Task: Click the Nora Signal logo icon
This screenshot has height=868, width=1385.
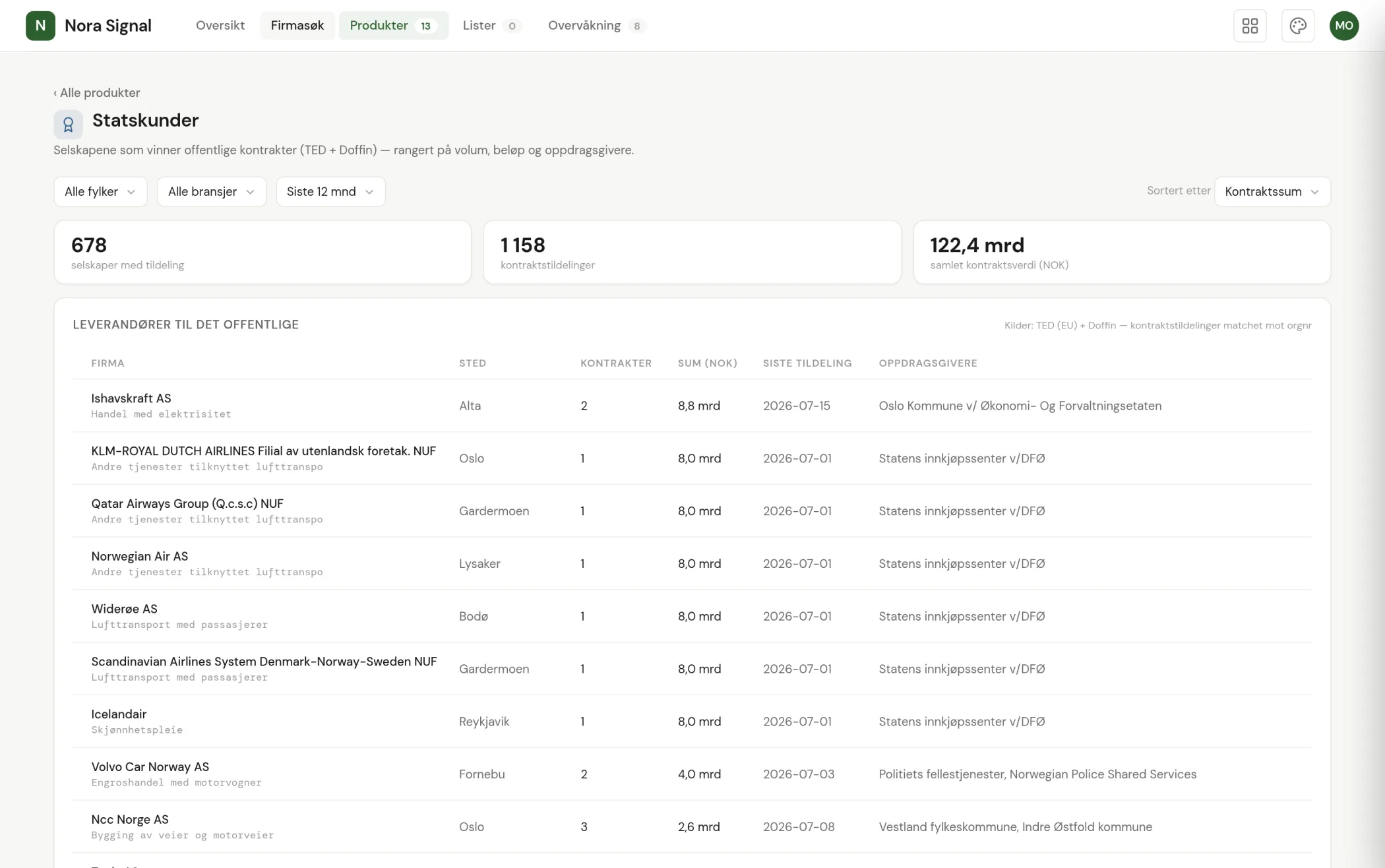Action: tap(40, 26)
